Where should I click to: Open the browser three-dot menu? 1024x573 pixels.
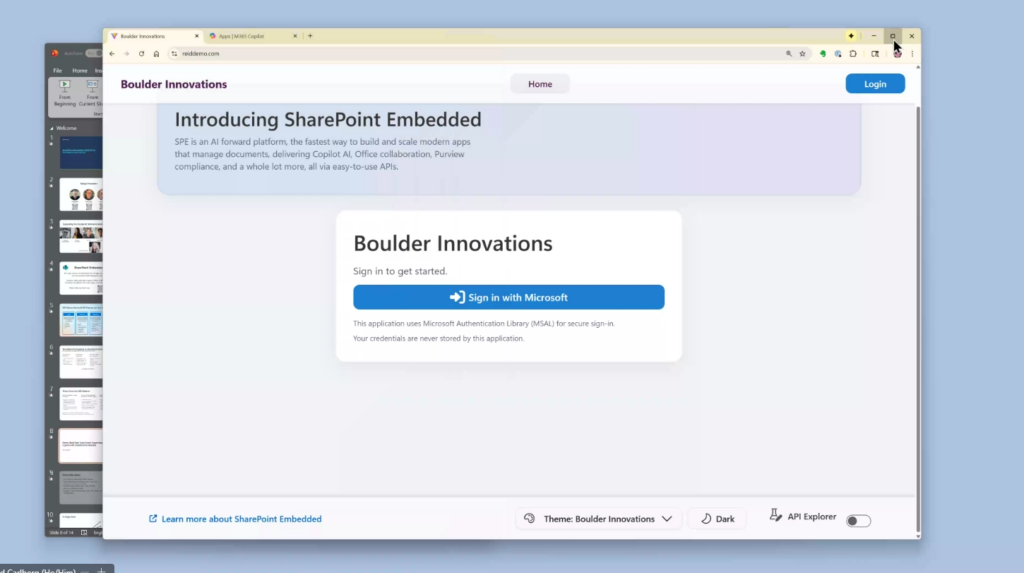(912, 54)
